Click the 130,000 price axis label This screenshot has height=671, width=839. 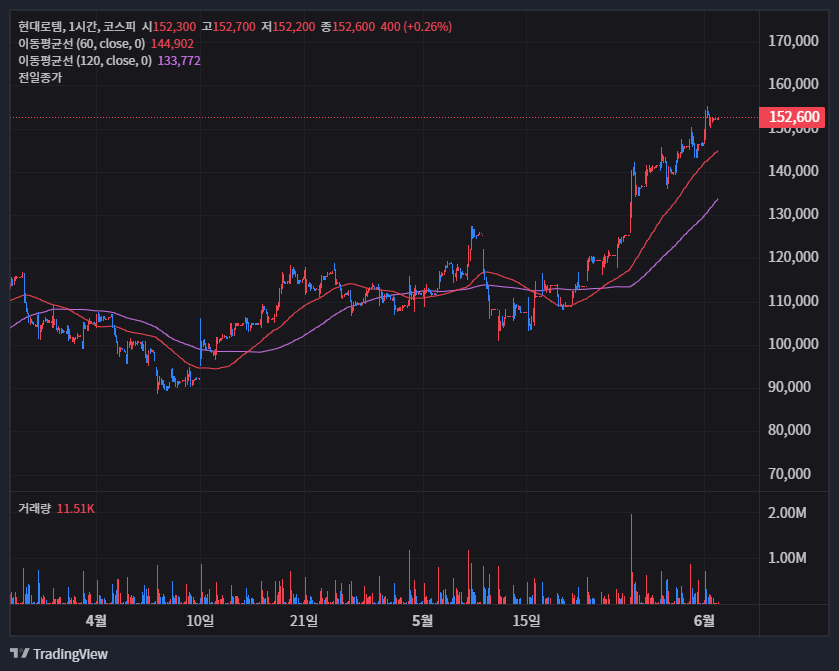click(x=793, y=214)
